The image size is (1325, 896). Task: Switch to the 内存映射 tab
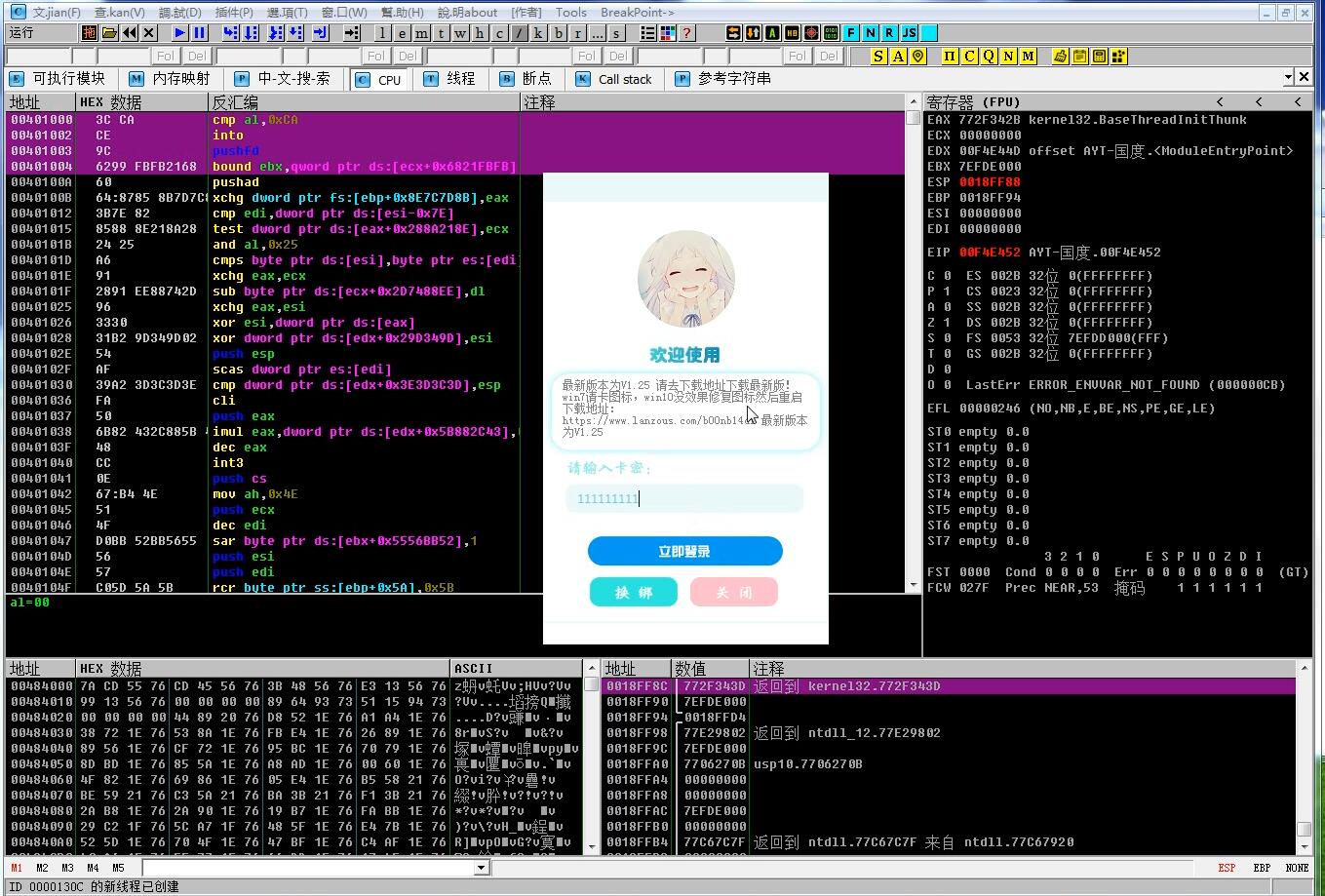(171, 78)
